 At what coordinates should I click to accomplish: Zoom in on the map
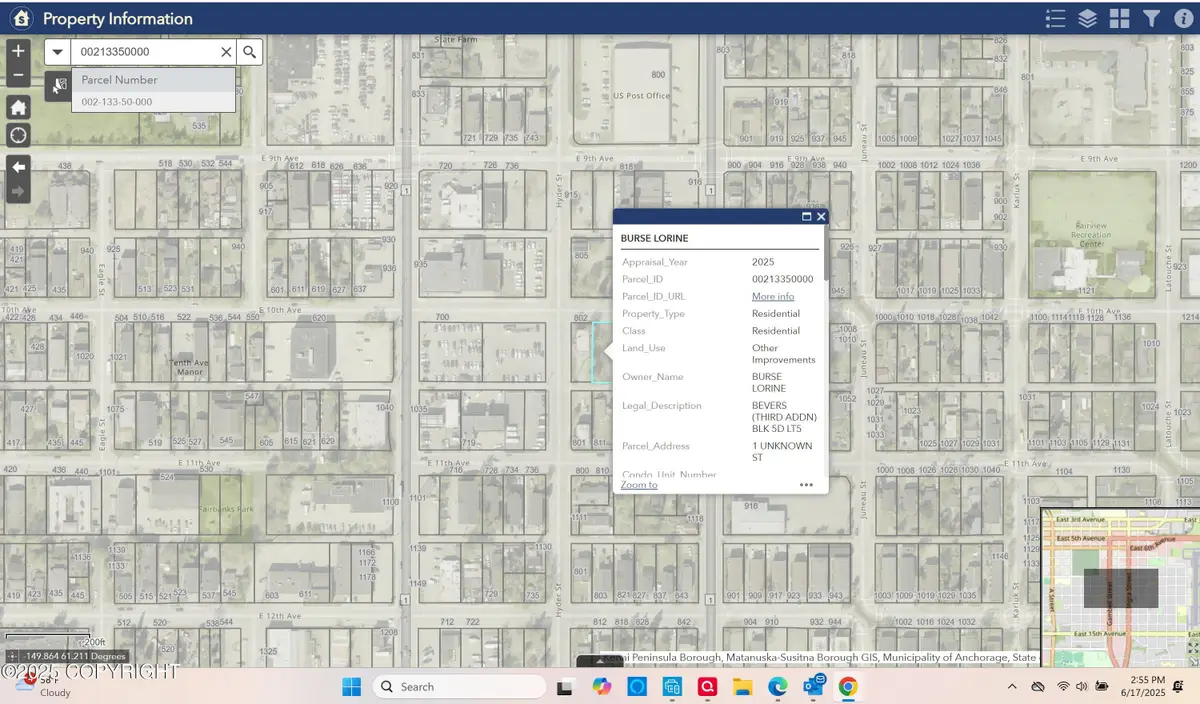coord(18,51)
